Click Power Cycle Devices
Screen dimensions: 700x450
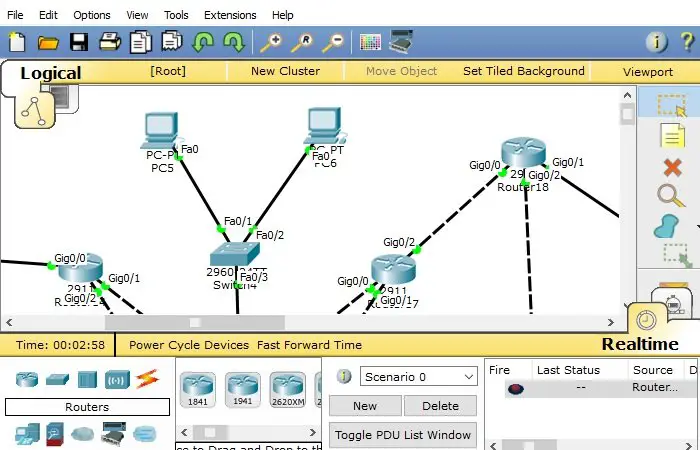[189, 345]
